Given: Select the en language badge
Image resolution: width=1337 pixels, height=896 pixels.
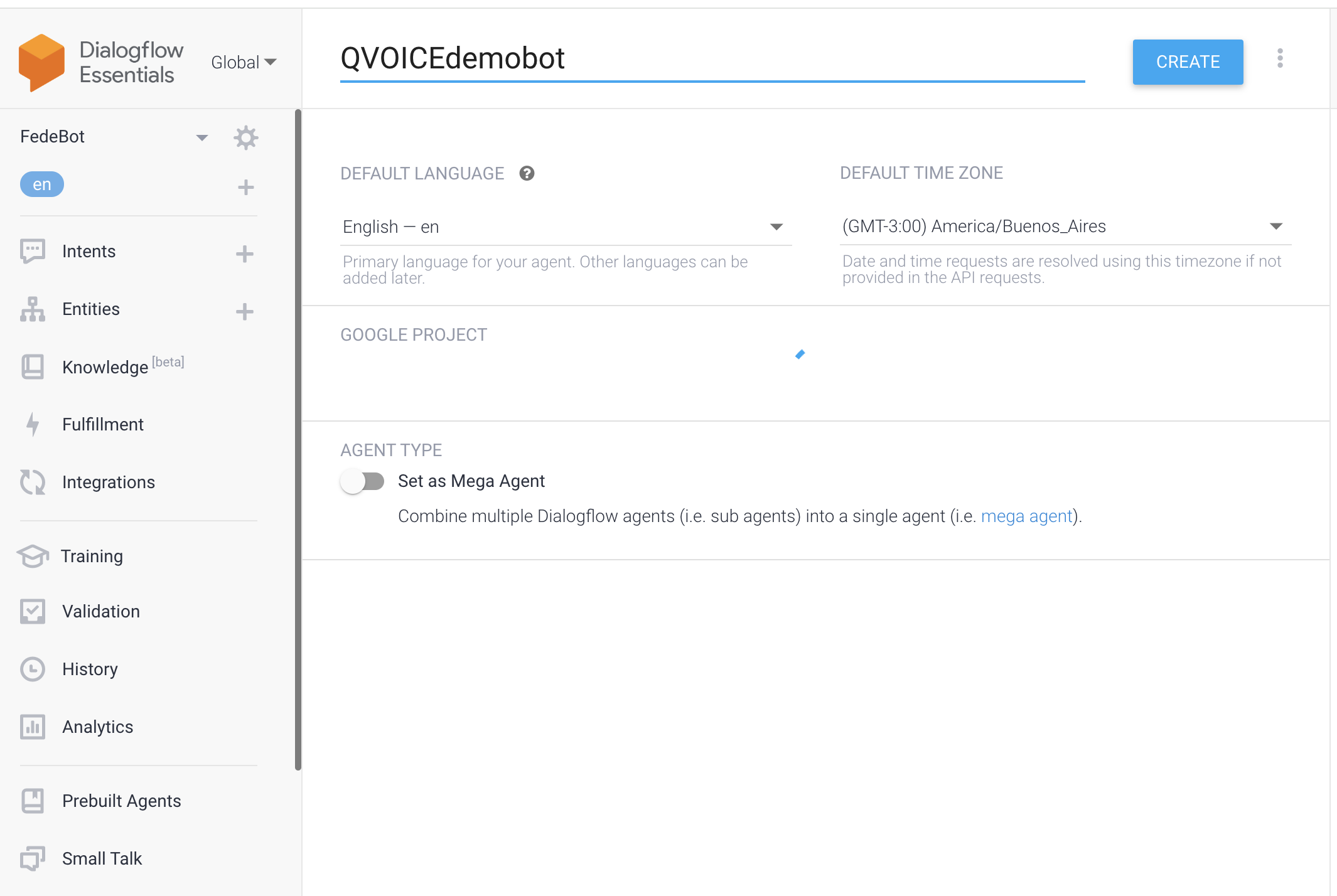Looking at the screenshot, I should (x=42, y=184).
